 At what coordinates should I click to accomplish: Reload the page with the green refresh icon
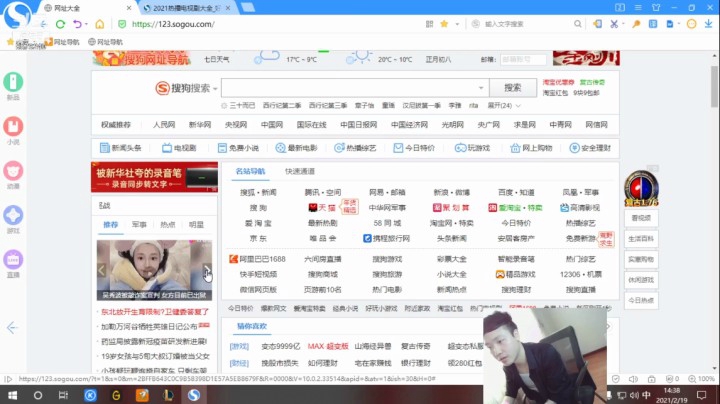point(60,24)
